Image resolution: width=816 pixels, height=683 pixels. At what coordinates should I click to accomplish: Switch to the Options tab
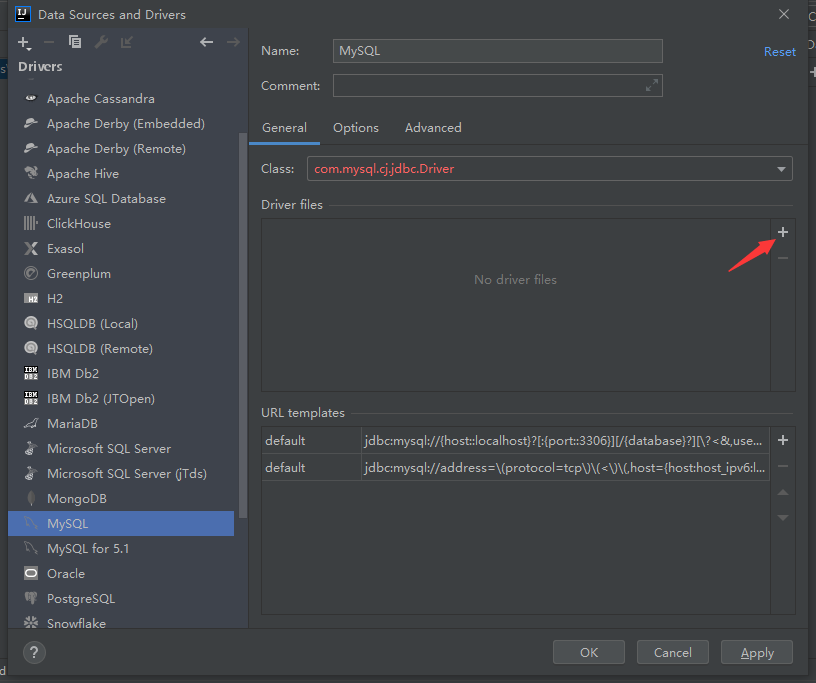356,128
